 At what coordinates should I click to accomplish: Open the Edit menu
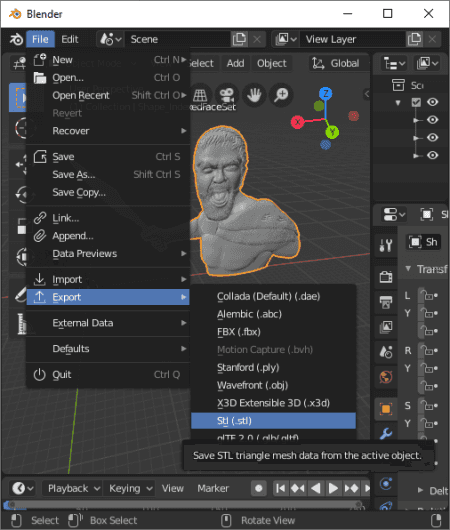[70, 39]
